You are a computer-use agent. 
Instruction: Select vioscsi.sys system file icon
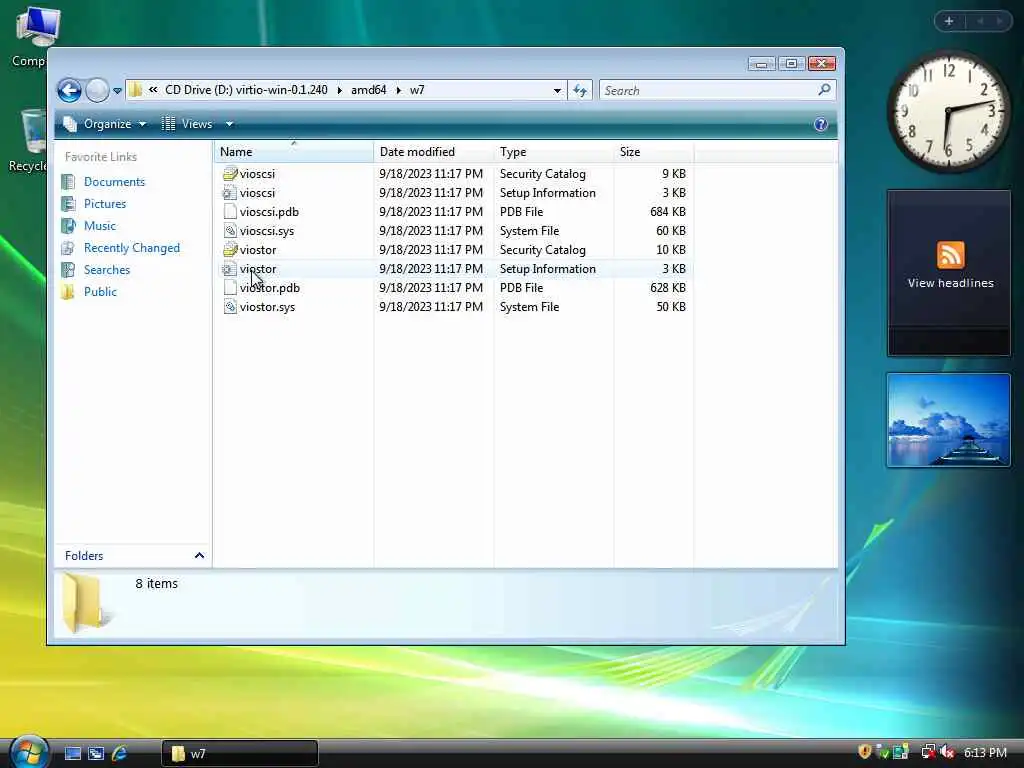[x=230, y=231]
